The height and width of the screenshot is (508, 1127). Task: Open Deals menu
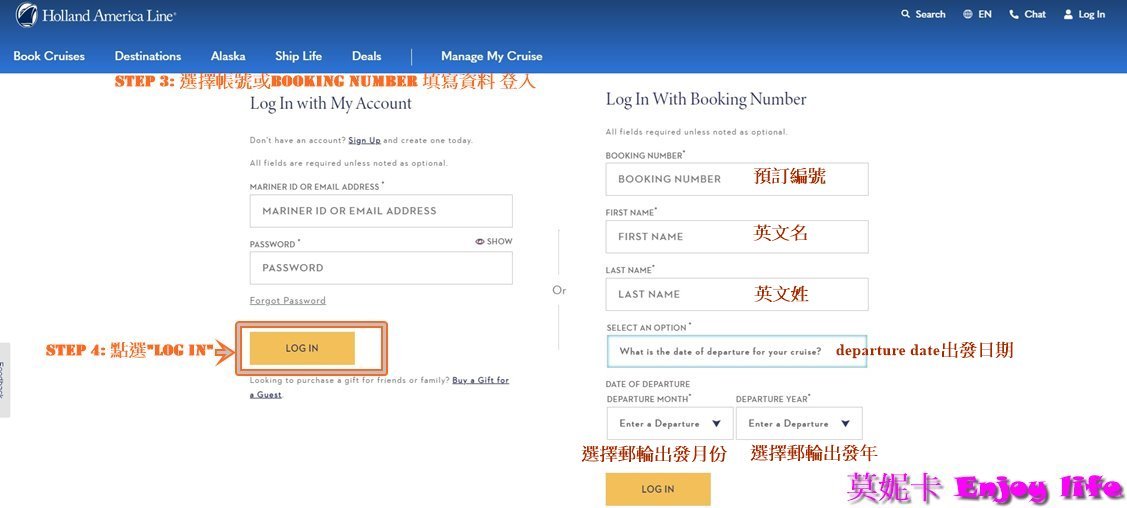pos(367,56)
